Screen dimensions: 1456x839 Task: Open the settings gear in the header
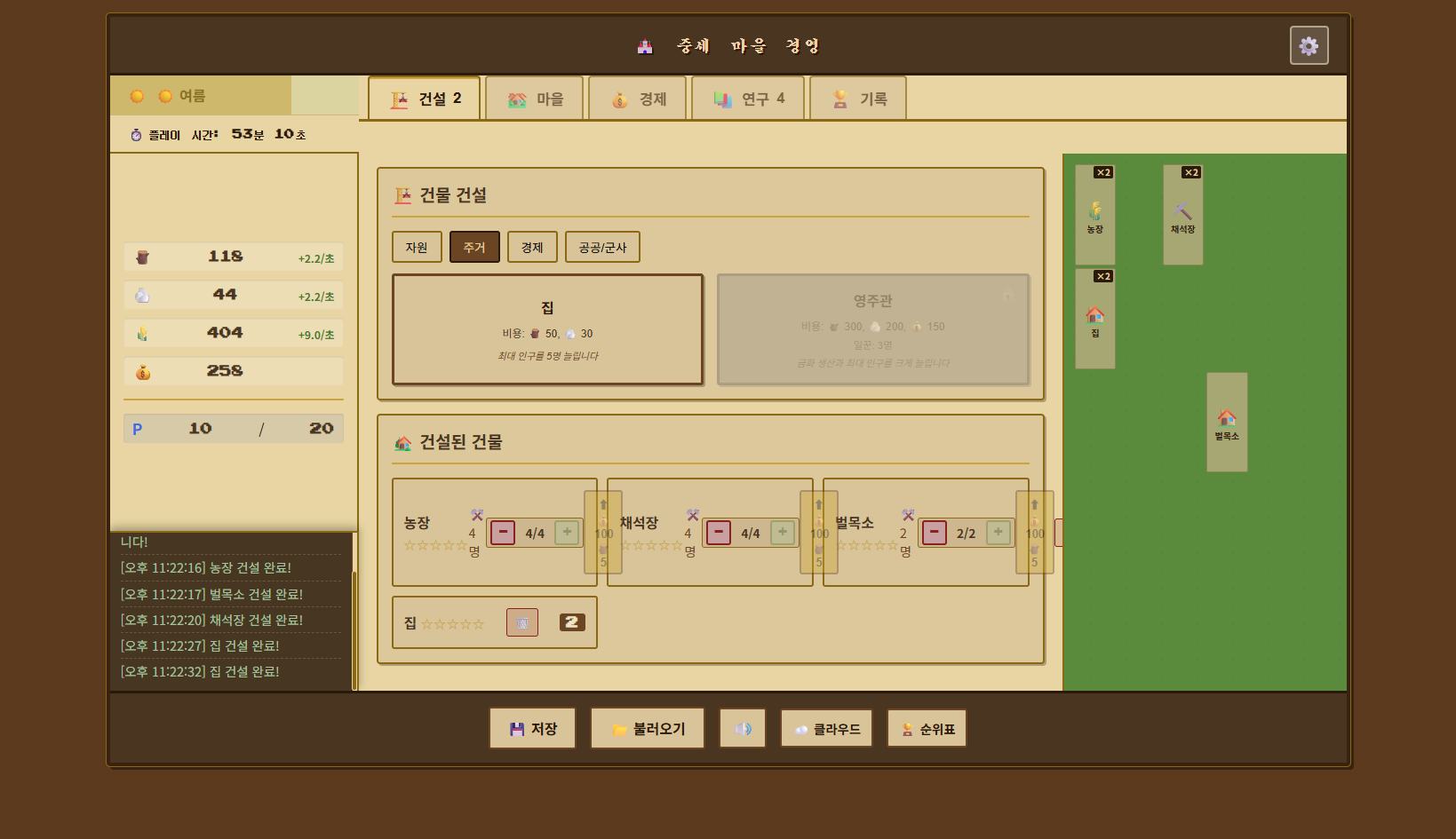1309,45
